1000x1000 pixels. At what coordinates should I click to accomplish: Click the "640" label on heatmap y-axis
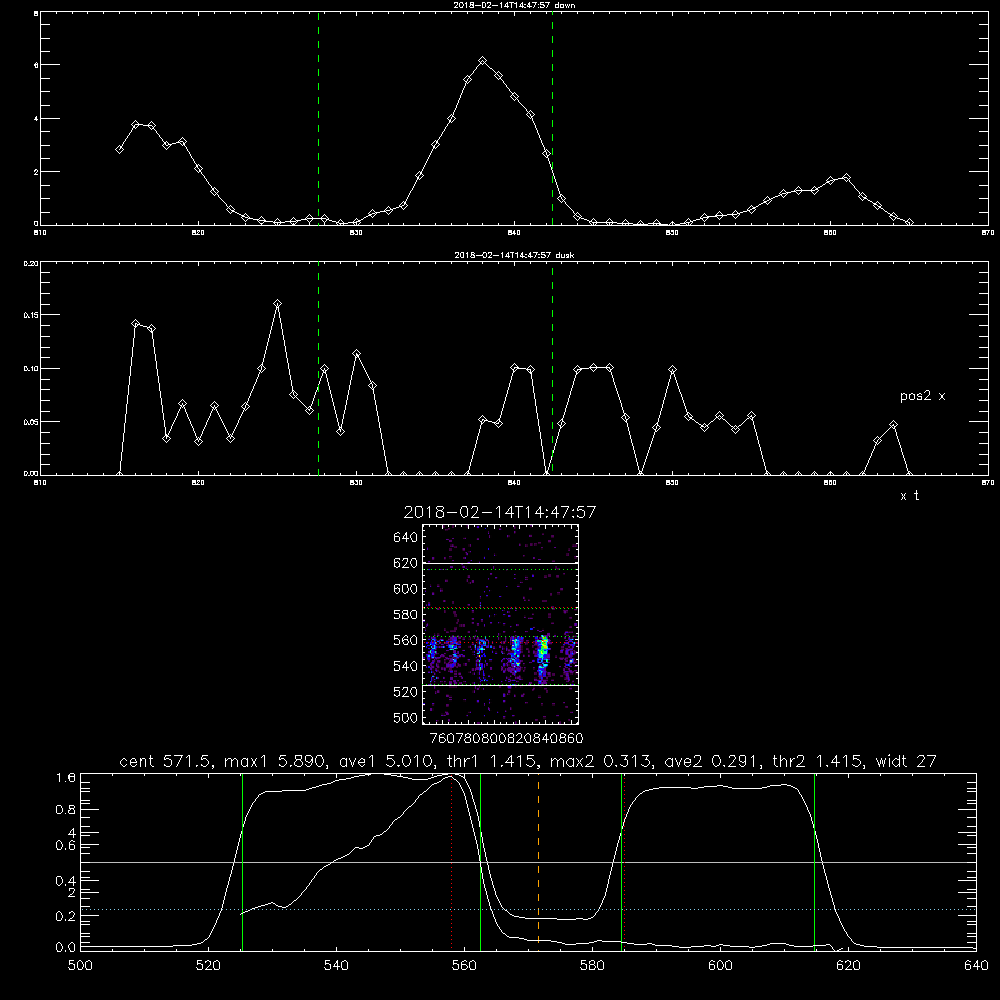(406, 537)
